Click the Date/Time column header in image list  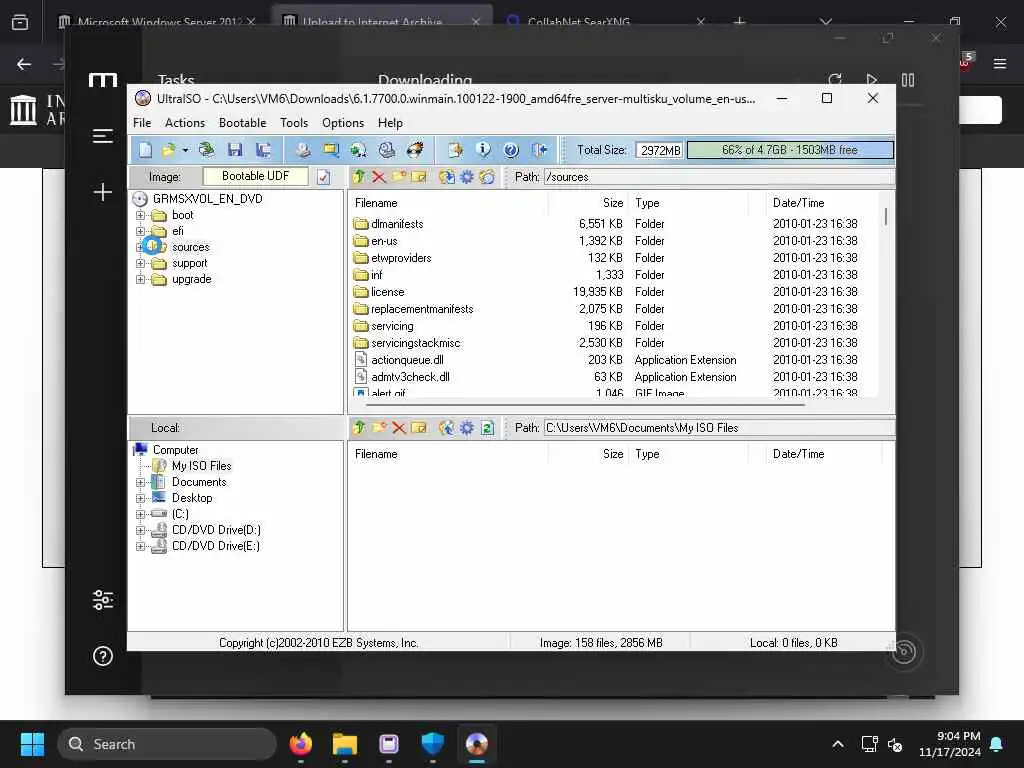click(x=822, y=203)
